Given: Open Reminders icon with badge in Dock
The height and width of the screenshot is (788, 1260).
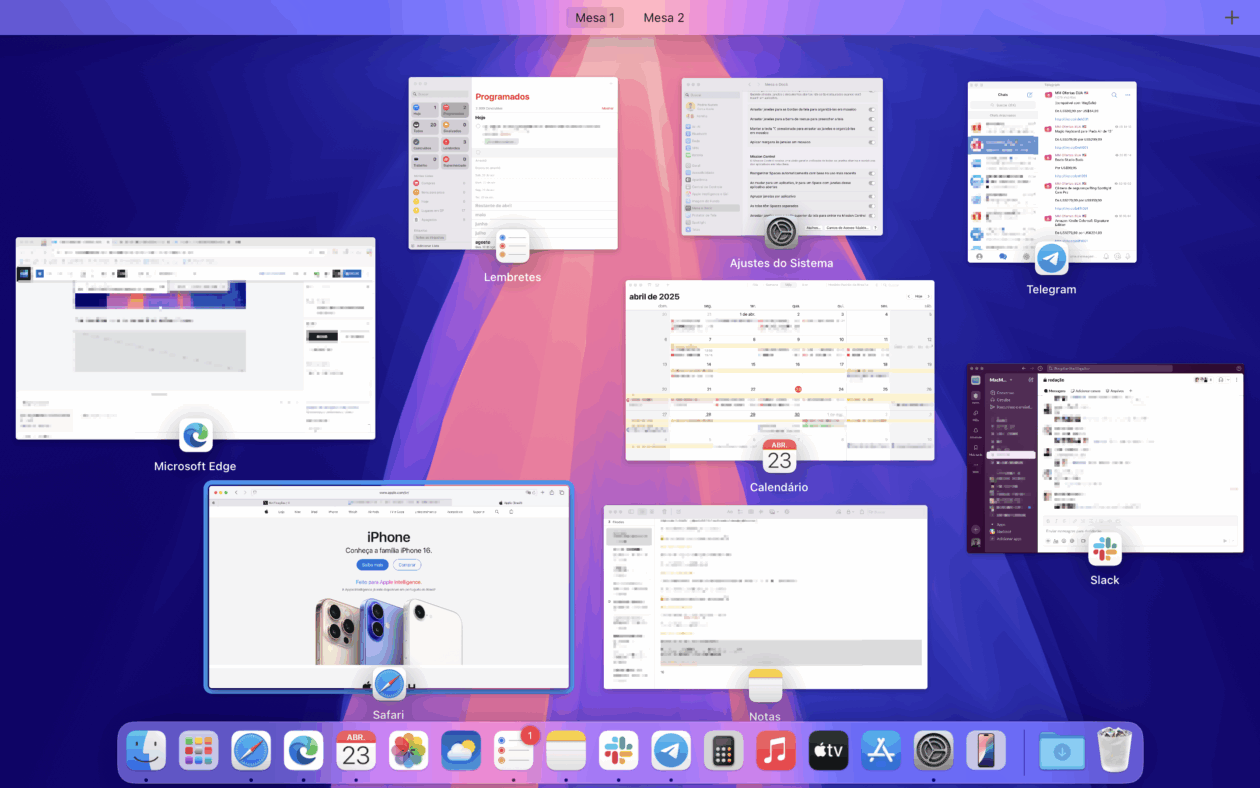Looking at the screenshot, I should [x=514, y=751].
